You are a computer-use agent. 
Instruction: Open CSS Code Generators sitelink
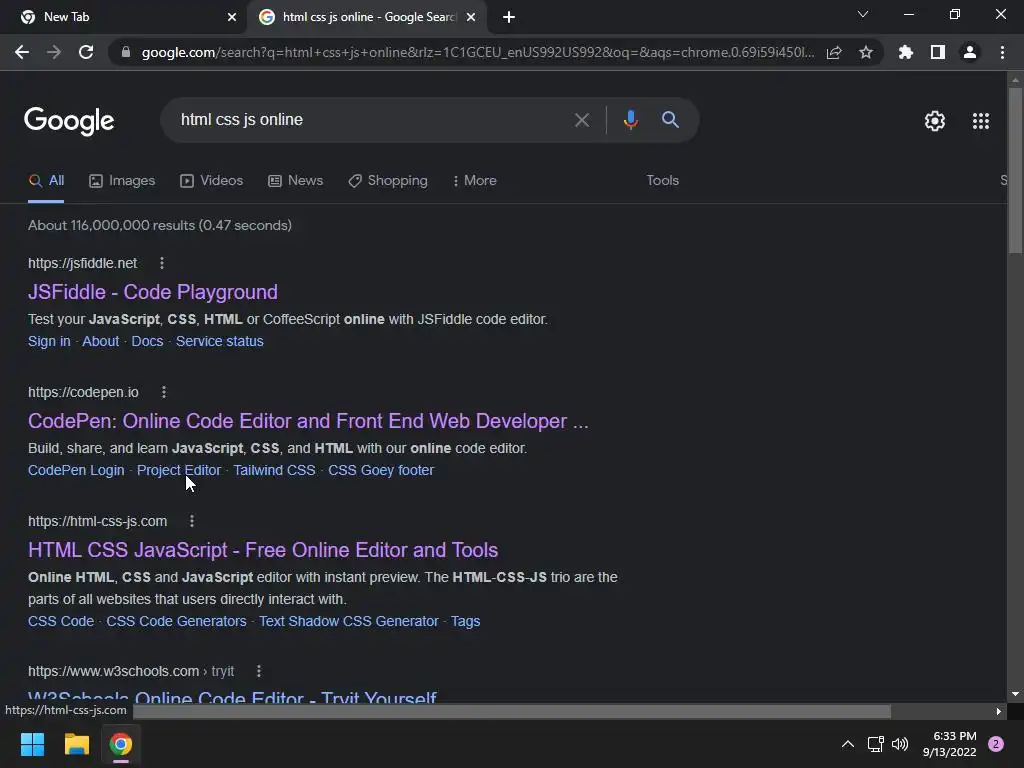click(x=176, y=621)
